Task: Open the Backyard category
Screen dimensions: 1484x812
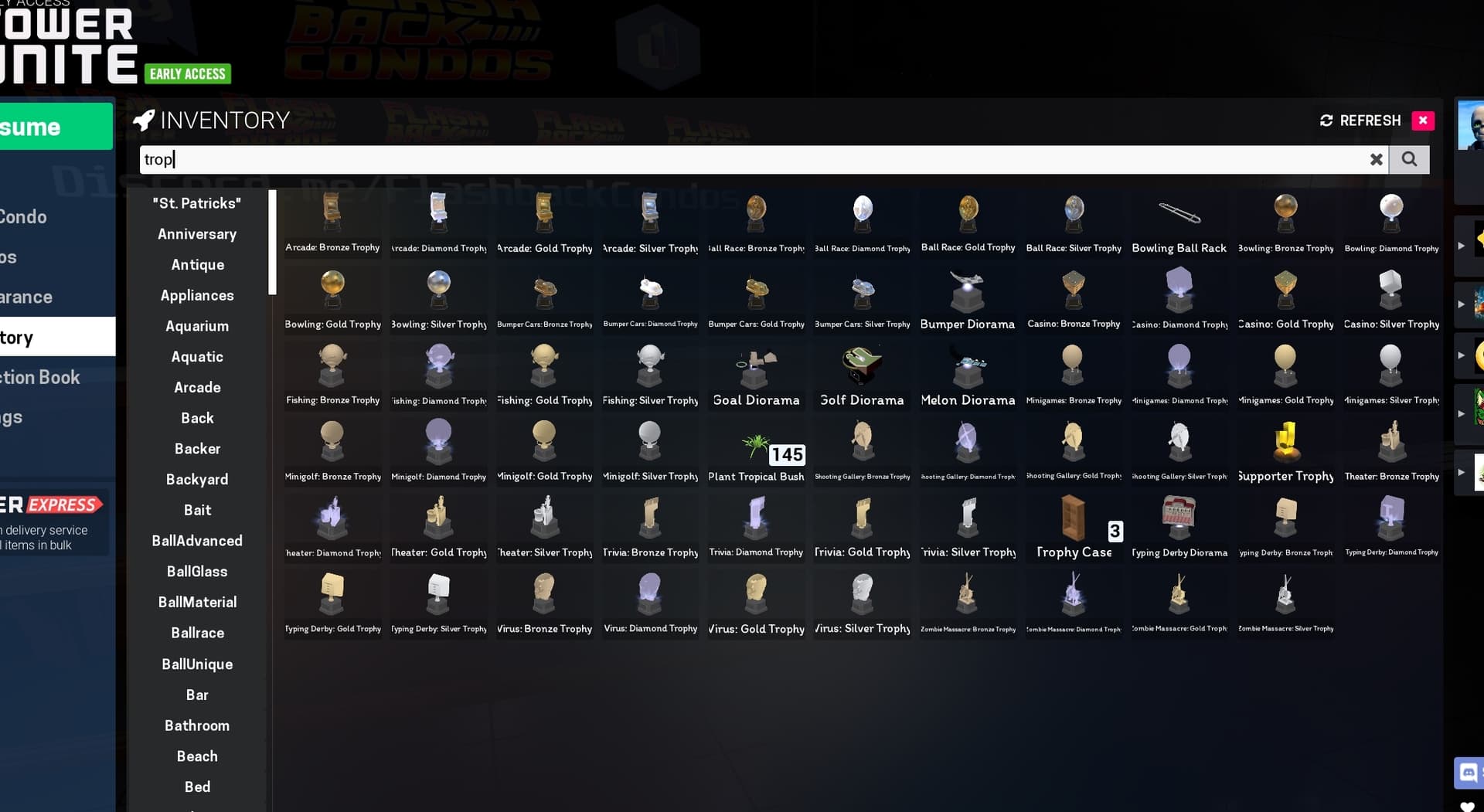Action: [197, 479]
